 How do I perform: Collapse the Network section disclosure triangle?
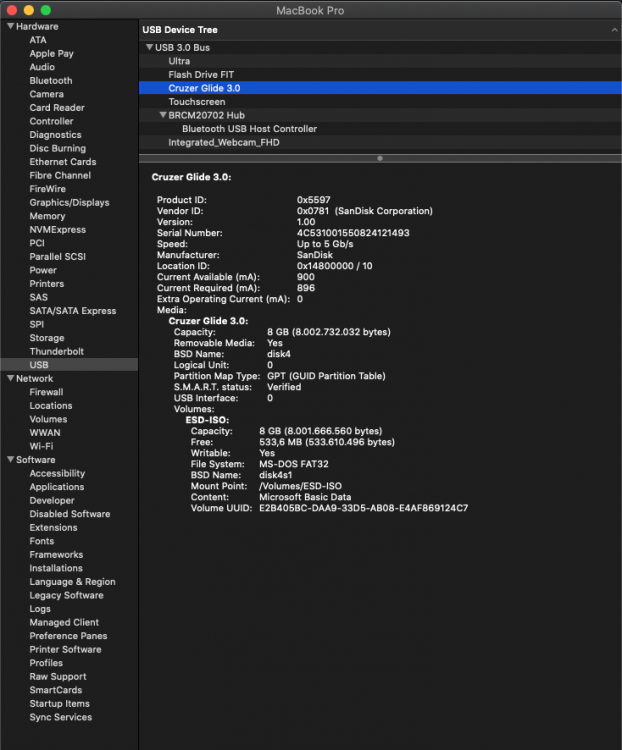[9, 379]
